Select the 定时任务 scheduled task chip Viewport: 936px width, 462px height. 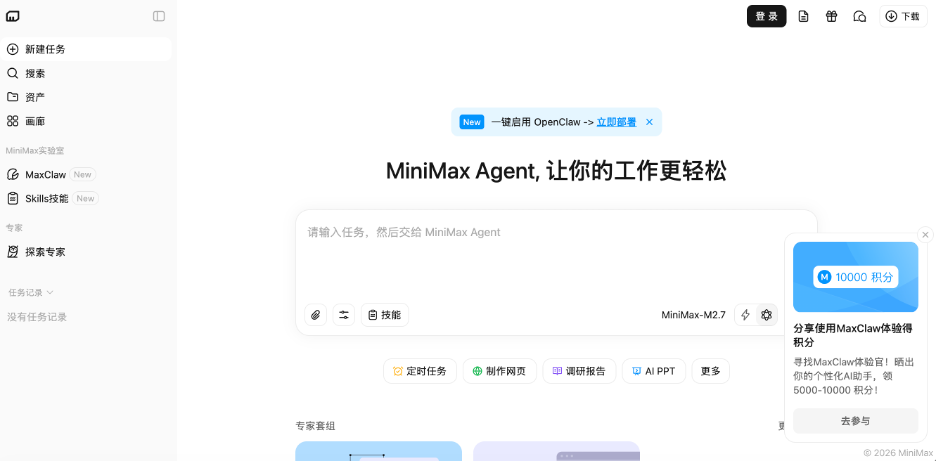[x=420, y=371]
